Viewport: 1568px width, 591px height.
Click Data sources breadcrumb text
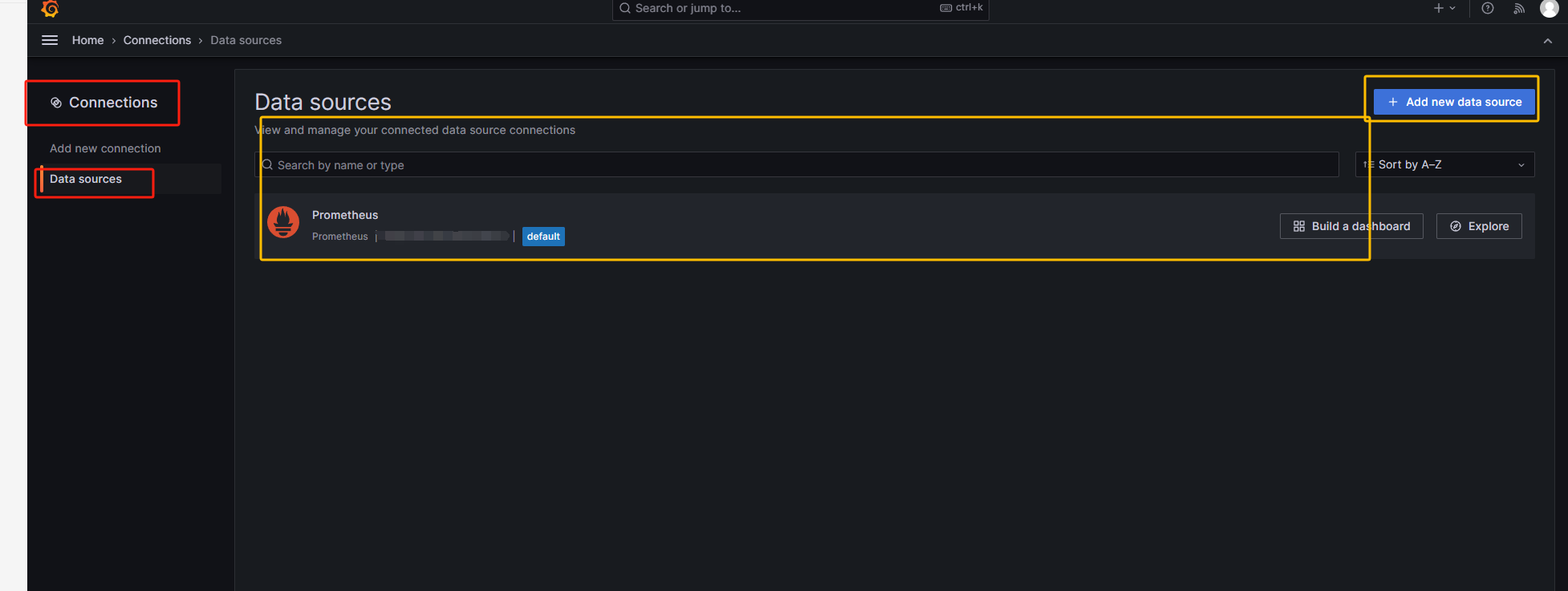[x=246, y=40]
